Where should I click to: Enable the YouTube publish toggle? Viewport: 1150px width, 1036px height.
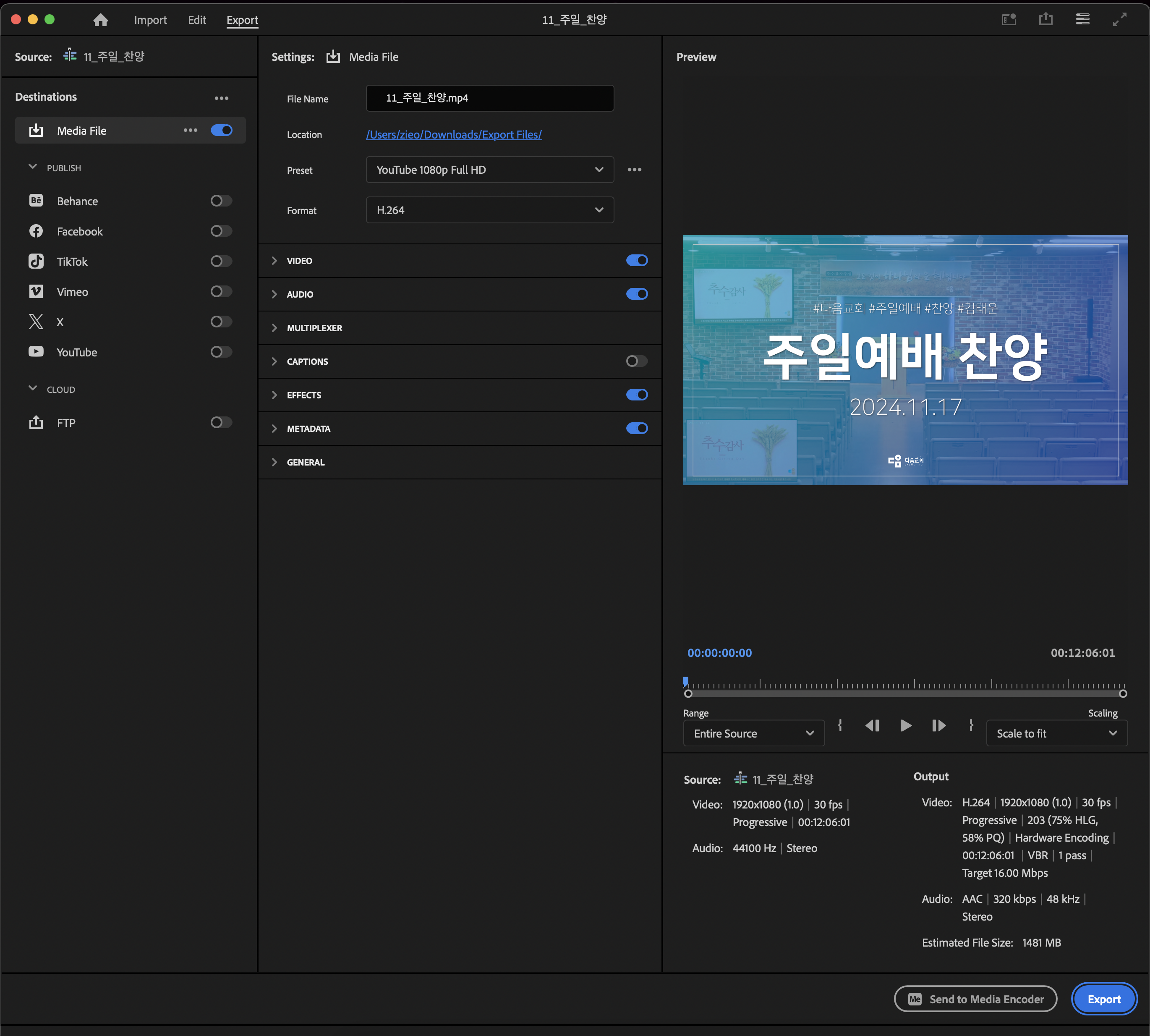[221, 352]
